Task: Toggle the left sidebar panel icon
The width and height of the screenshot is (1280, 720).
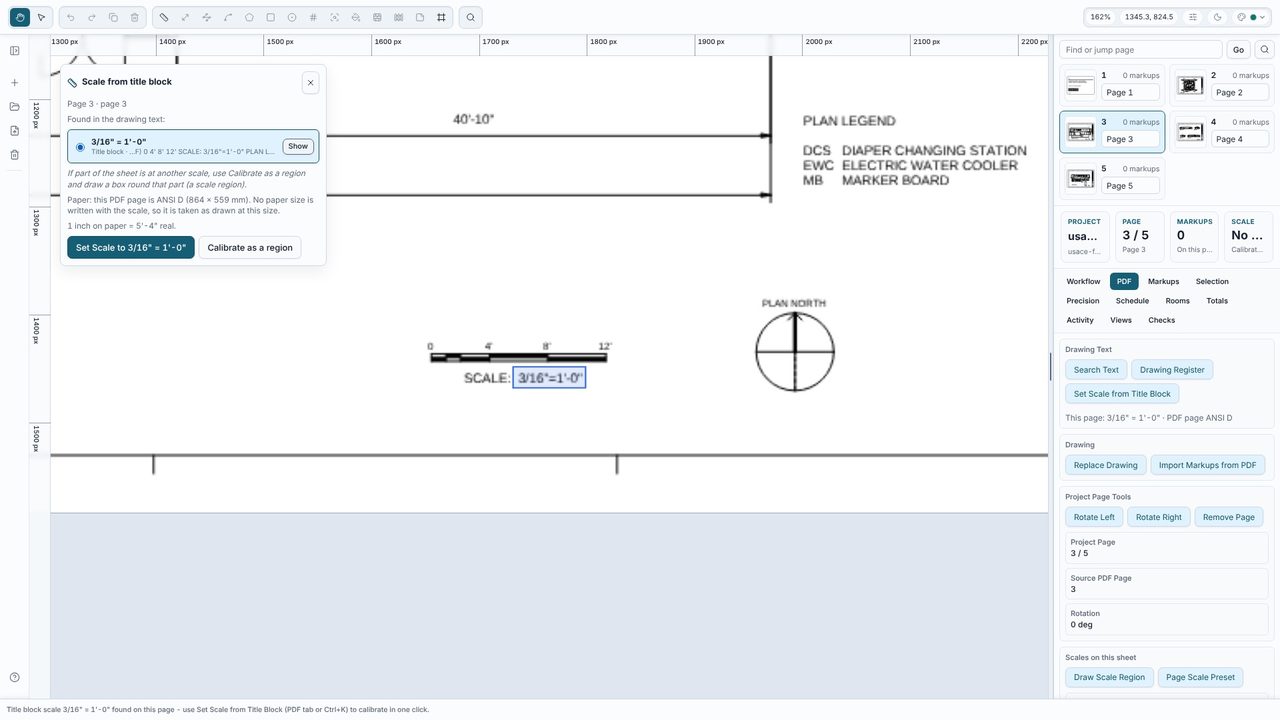Action: [x=15, y=51]
